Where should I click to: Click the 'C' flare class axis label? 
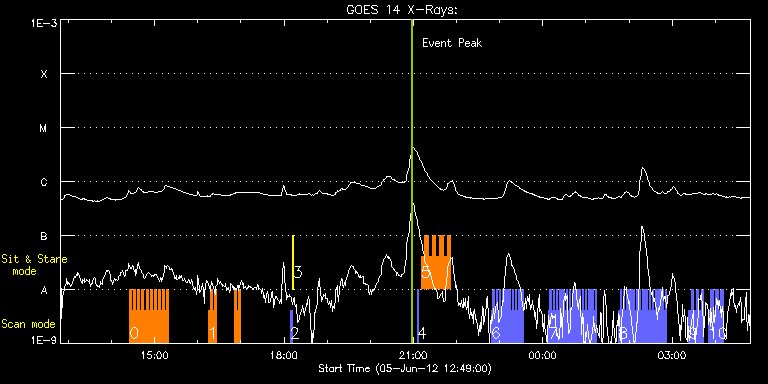pyautogui.click(x=44, y=182)
